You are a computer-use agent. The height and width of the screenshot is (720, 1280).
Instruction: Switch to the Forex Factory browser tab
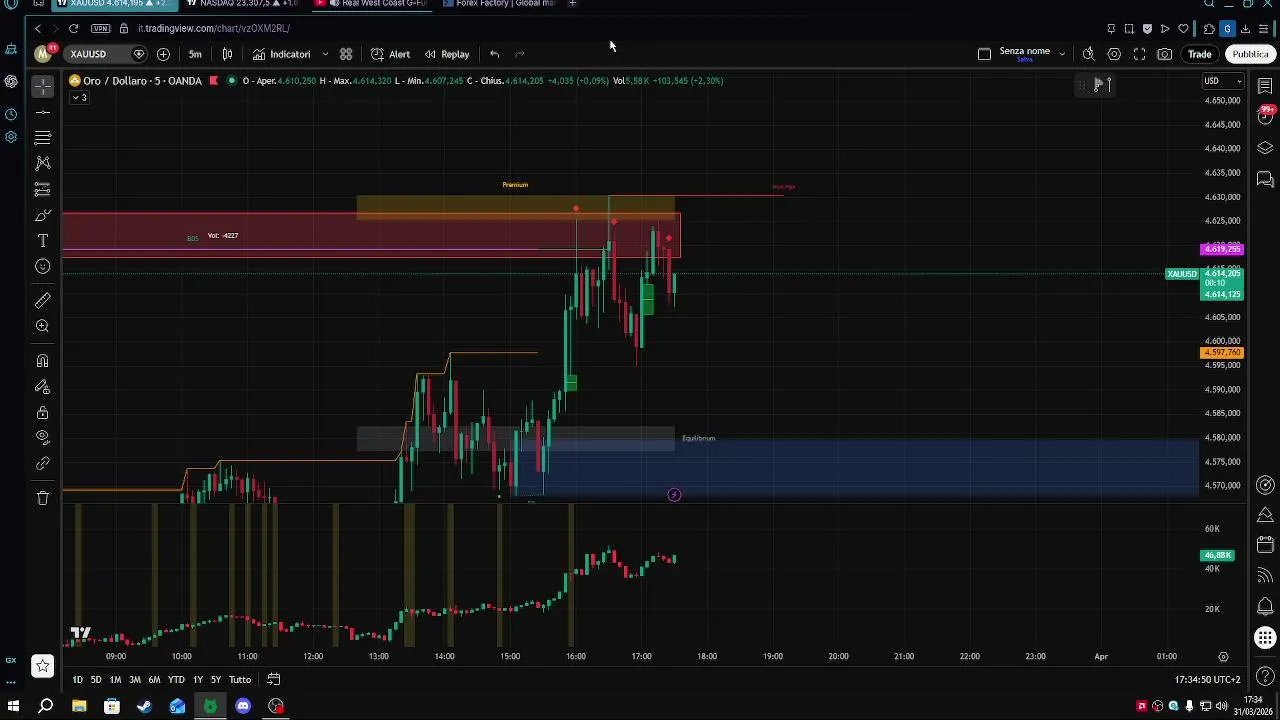click(500, 4)
